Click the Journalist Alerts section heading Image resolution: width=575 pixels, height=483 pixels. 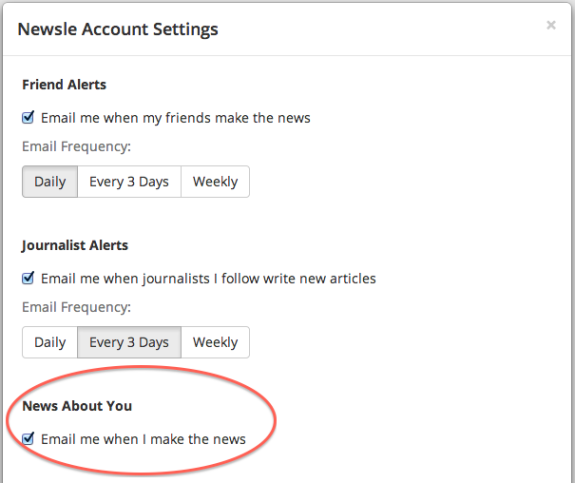pos(75,245)
